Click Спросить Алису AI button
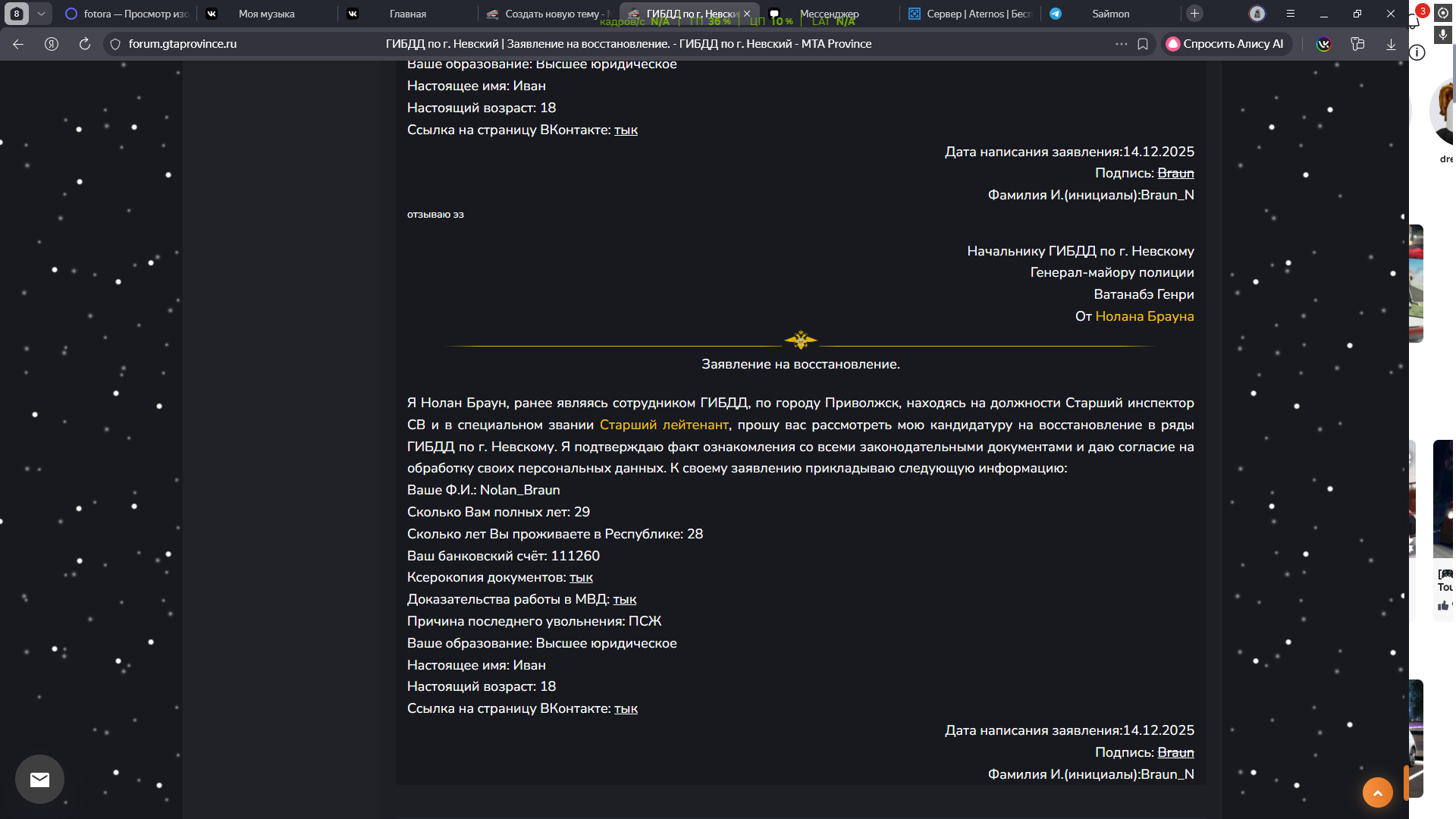Viewport: 1456px width, 819px height. (1225, 44)
